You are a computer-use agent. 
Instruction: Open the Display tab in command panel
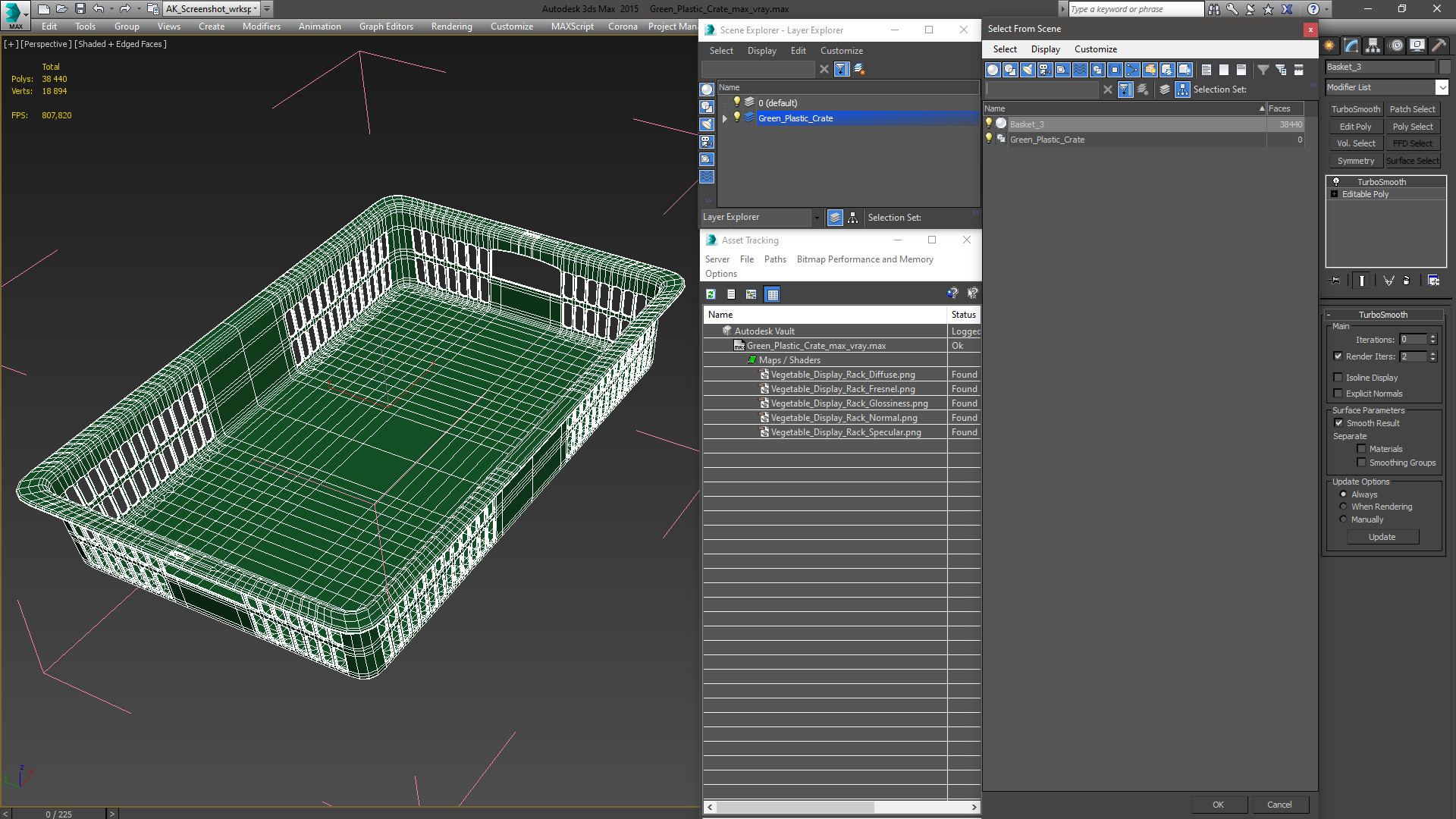click(1417, 45)
